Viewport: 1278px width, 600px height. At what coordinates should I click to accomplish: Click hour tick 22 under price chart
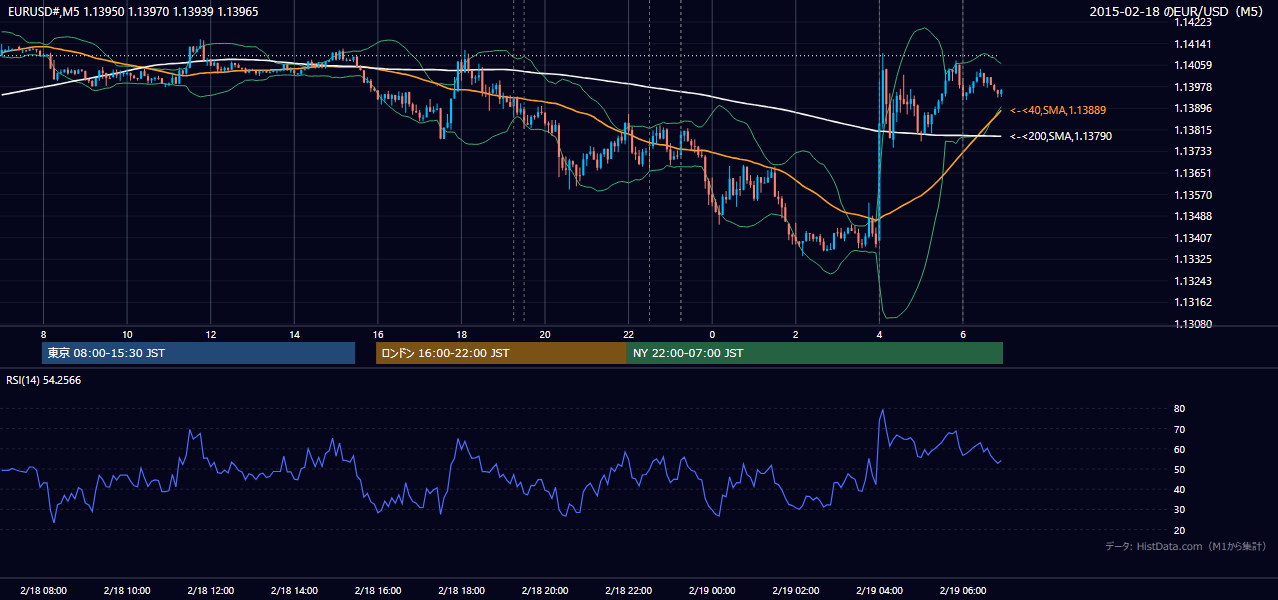pyautogui.click(x=629, y=334)
